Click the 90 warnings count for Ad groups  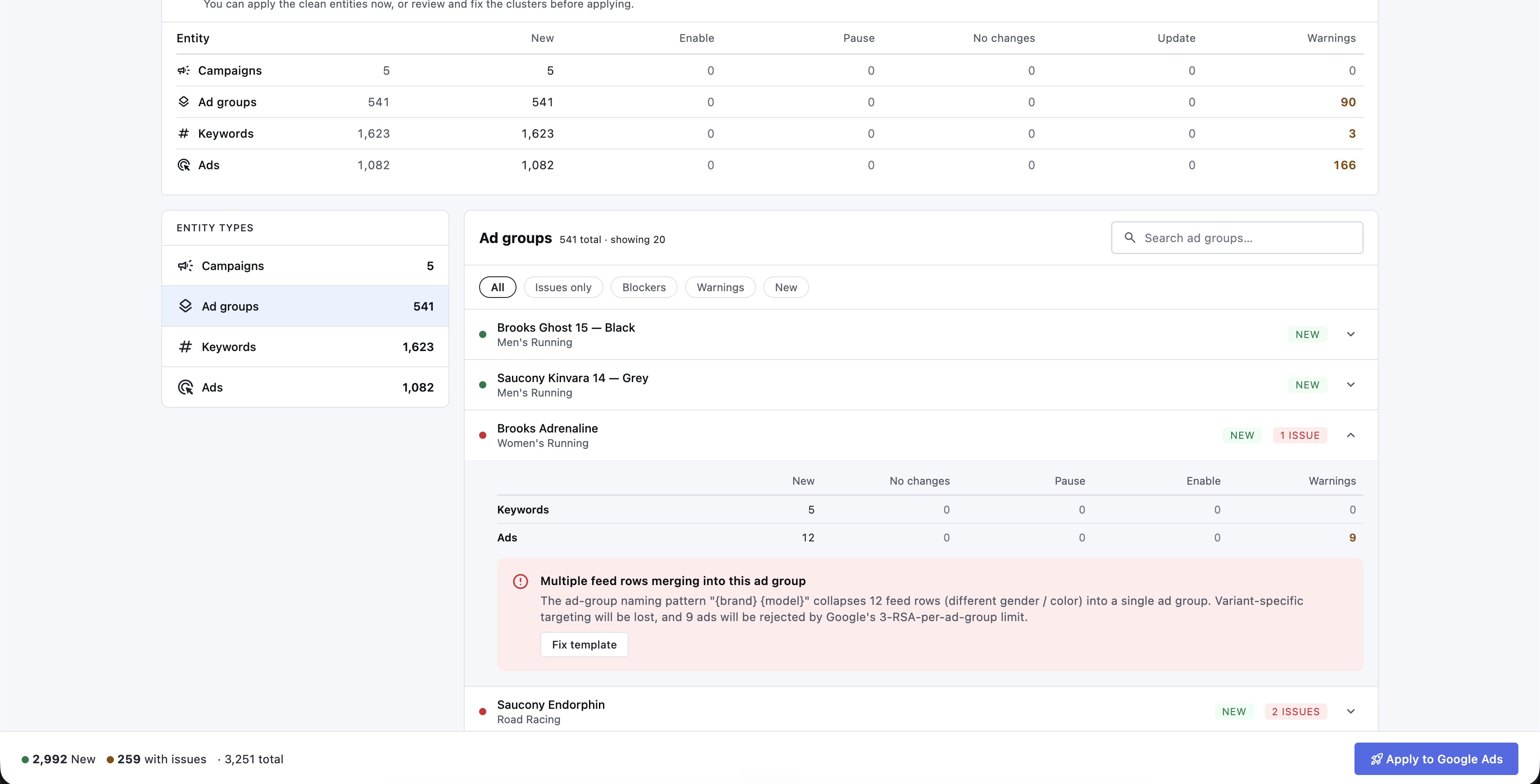tap(1348, 102)
